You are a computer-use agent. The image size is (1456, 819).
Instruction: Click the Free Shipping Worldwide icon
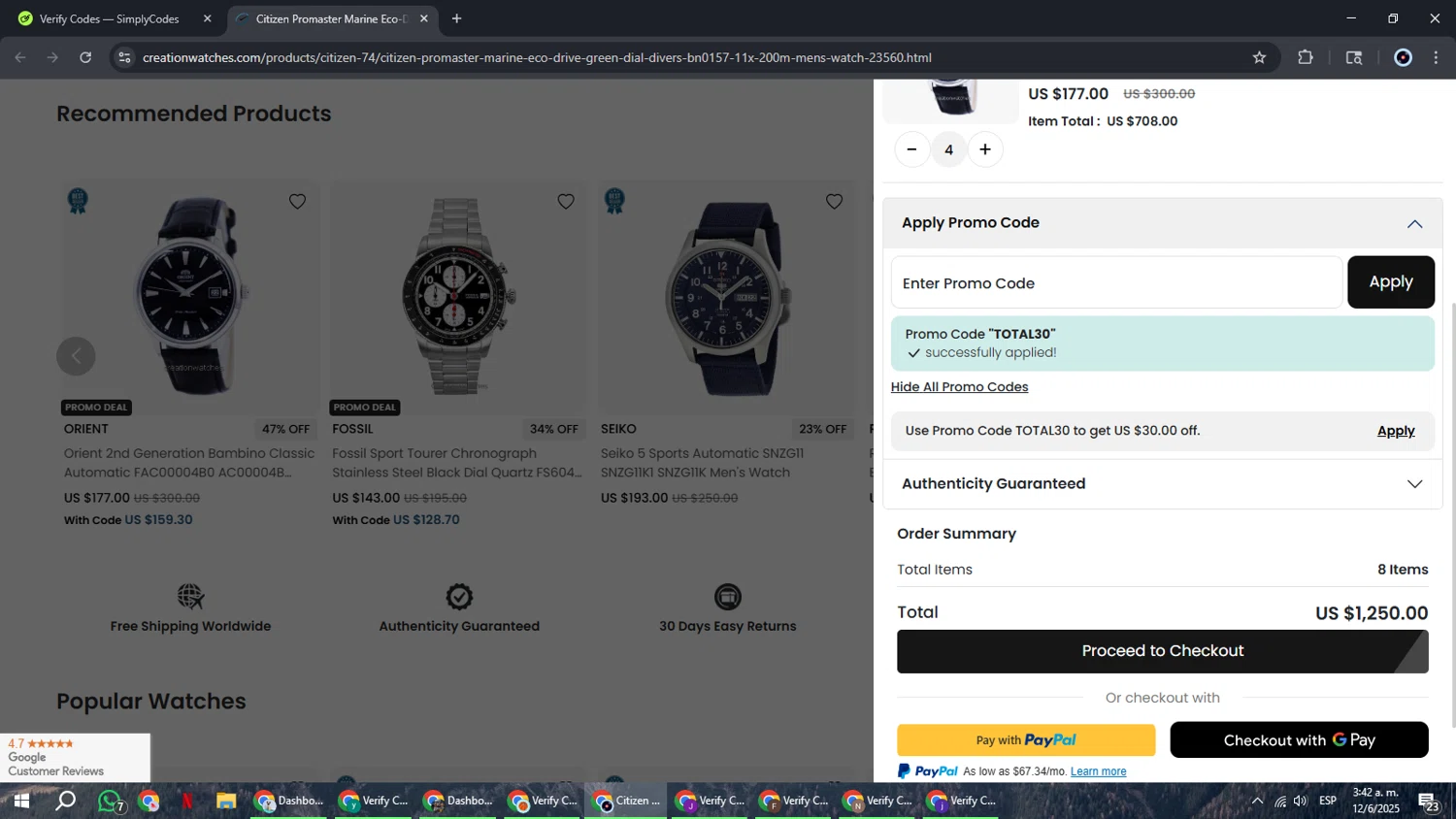[x=191, y=596]
